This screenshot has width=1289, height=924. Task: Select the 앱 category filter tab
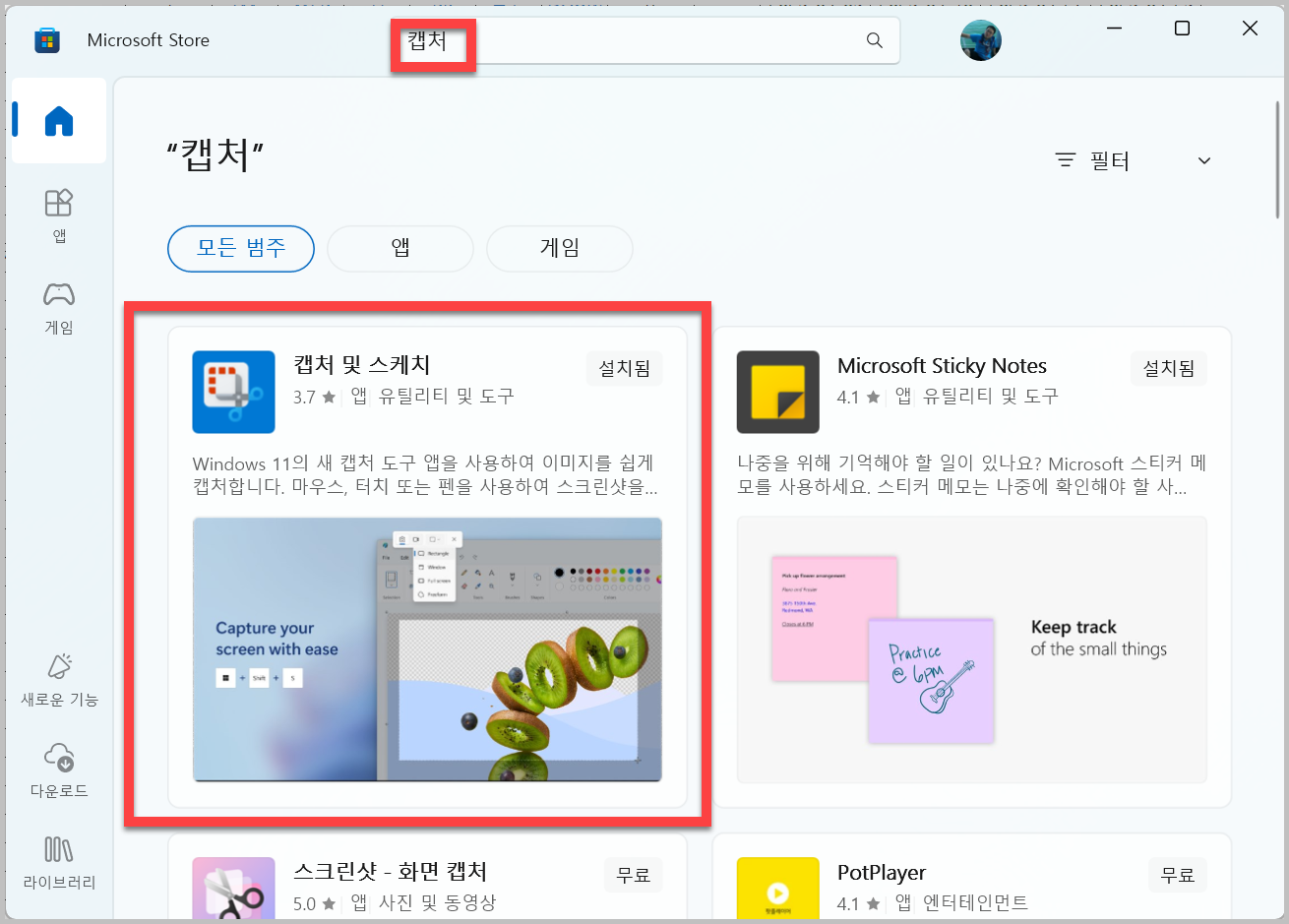(x=400, y=248)
